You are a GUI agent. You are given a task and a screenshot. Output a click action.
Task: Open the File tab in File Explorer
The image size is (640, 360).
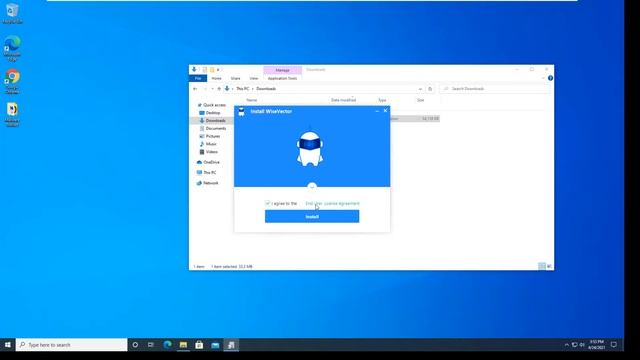click(198, 78)
